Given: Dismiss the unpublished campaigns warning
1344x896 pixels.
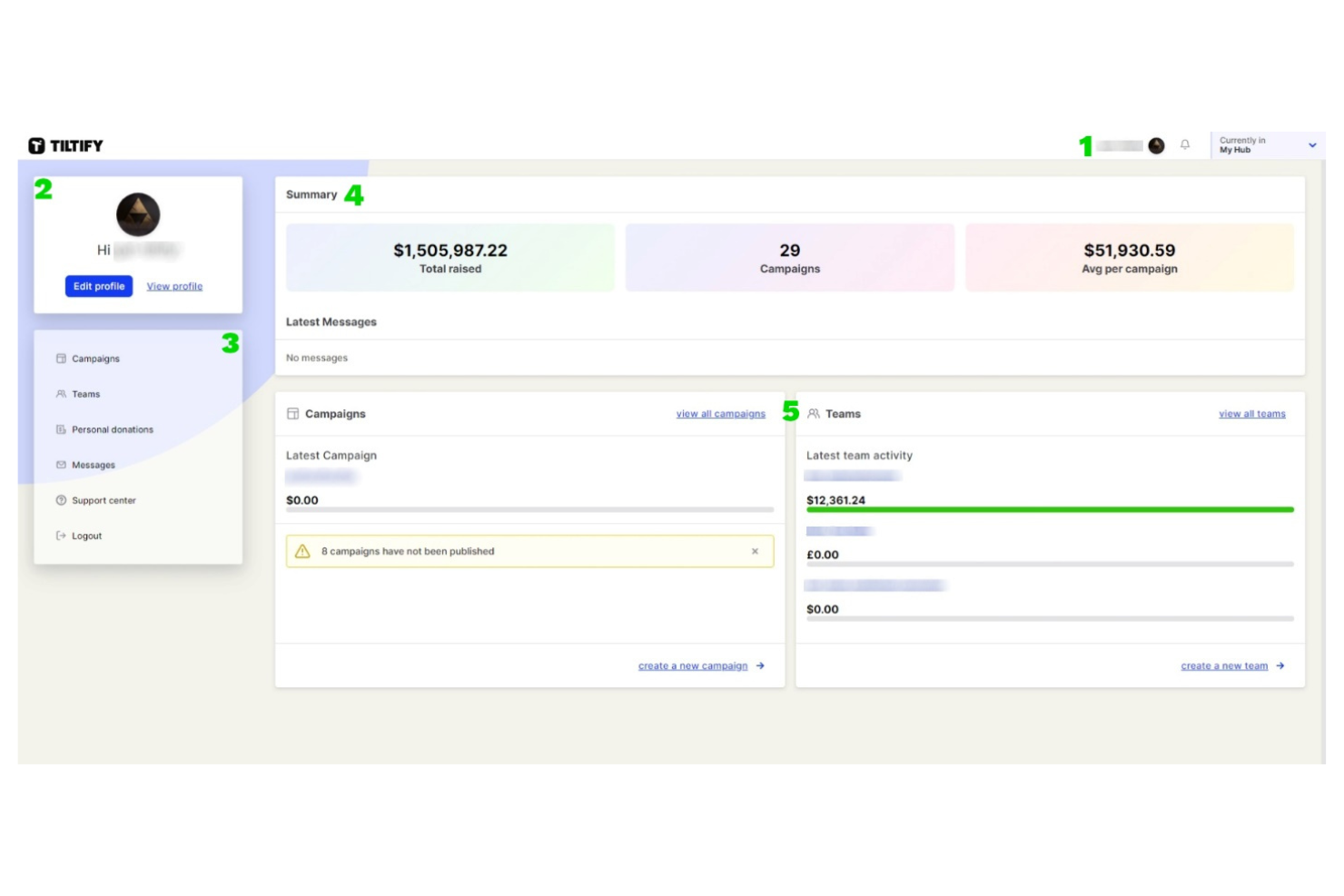Looking at the screenshot, I should pos(755,551).
